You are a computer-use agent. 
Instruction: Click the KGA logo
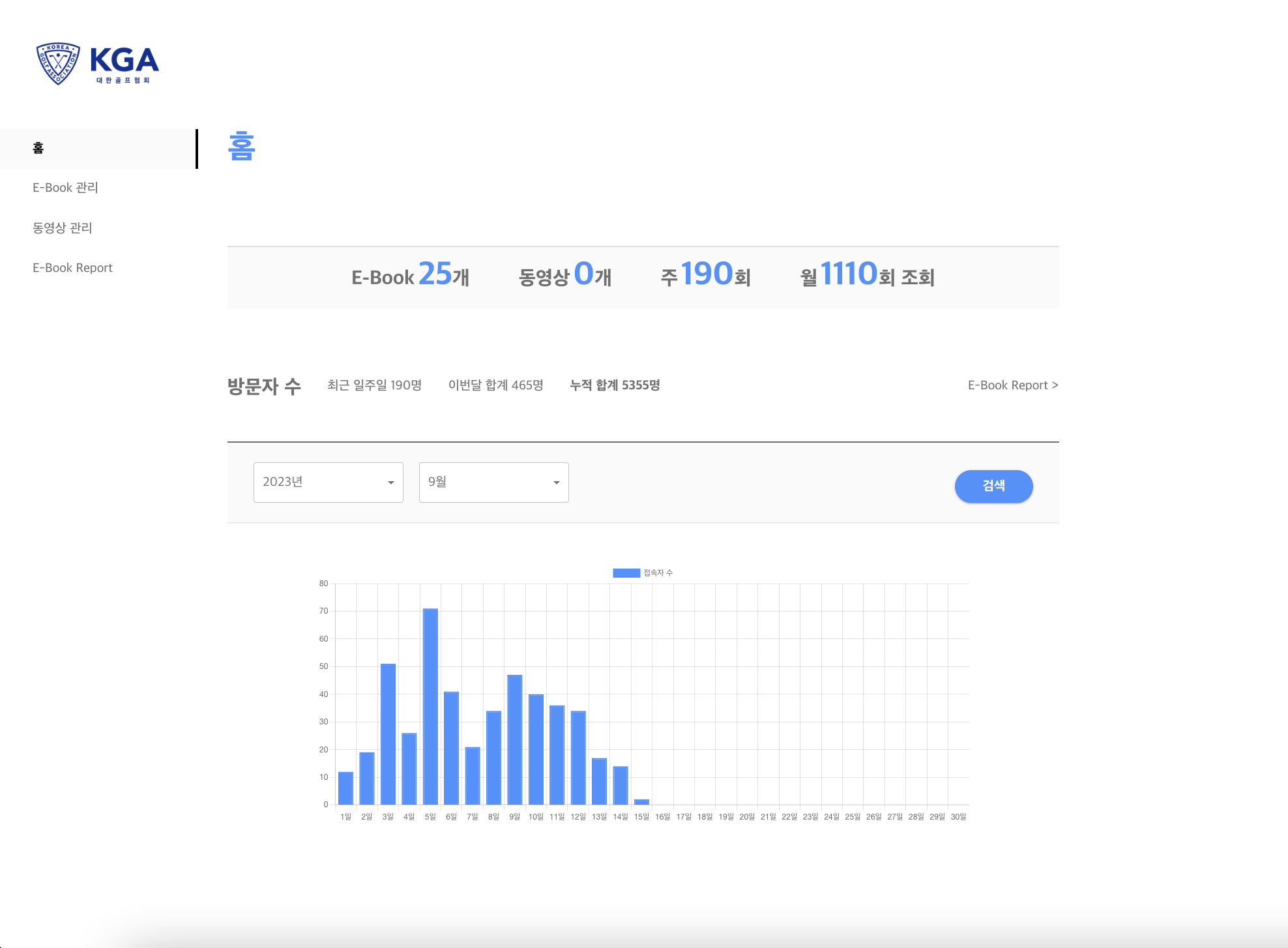pos(97,63)
